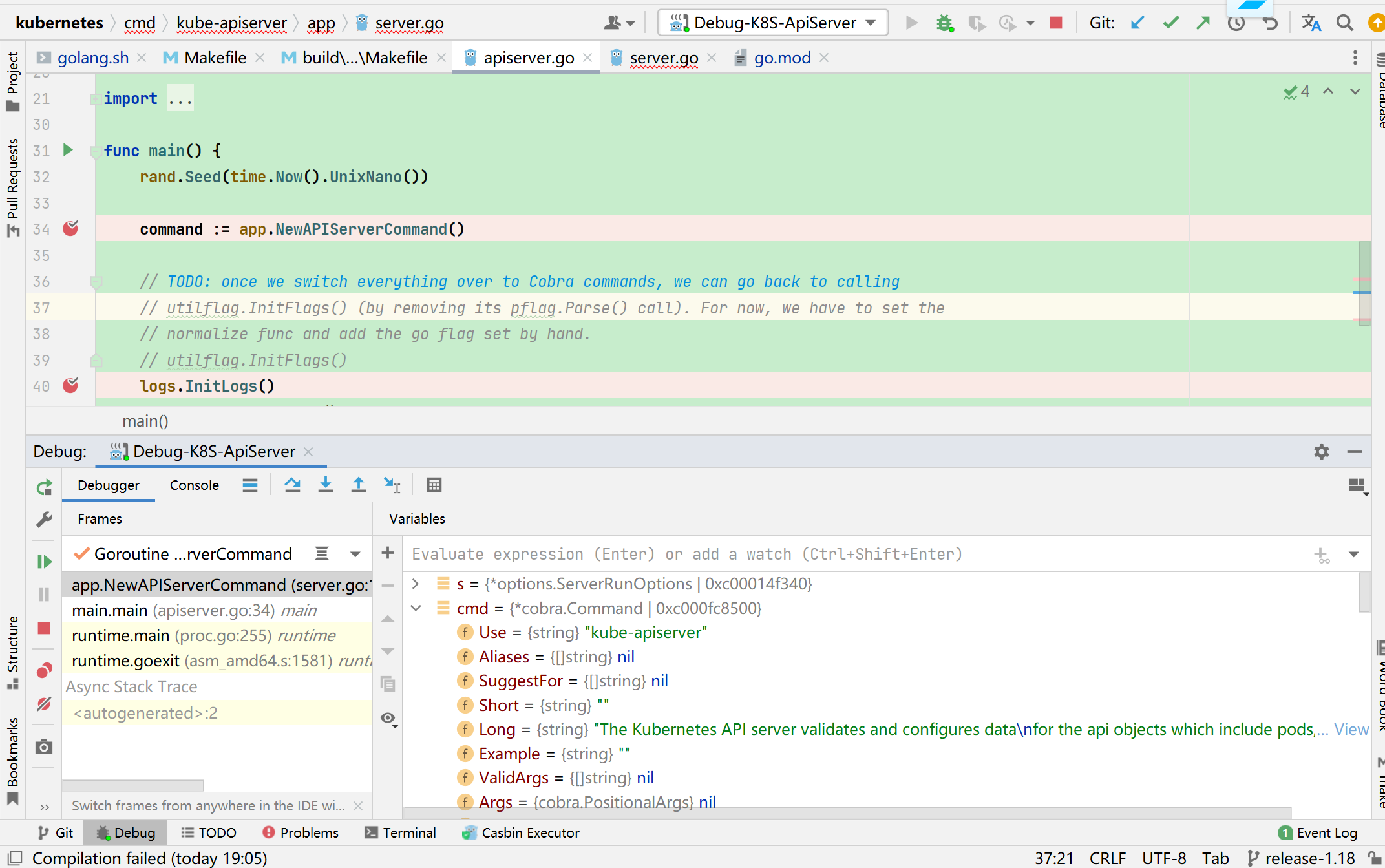
Task: Rerun Debug-K8S-ApiServer session
Action: click(x=44, y=488)
